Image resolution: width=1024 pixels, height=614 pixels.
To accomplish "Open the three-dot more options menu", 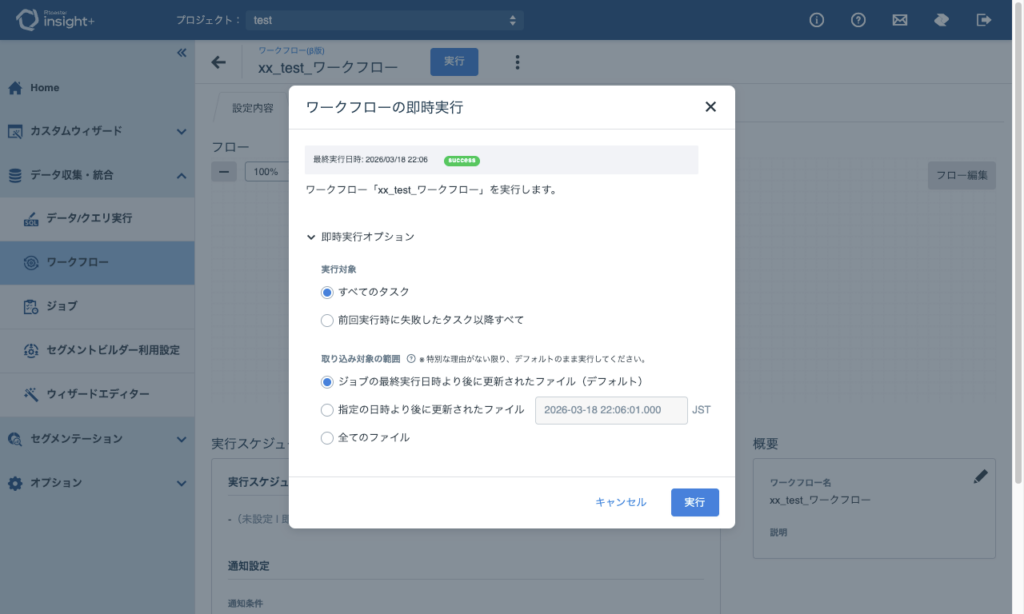I will point(517,62).
